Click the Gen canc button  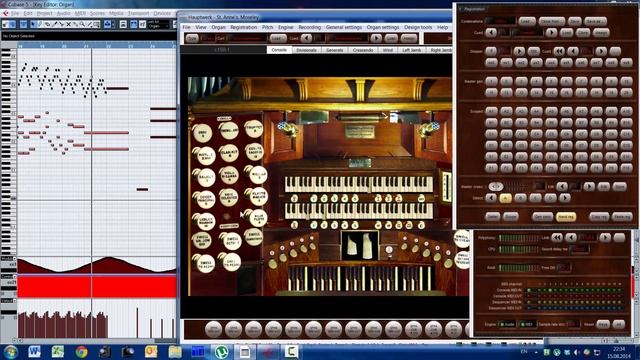542,216
